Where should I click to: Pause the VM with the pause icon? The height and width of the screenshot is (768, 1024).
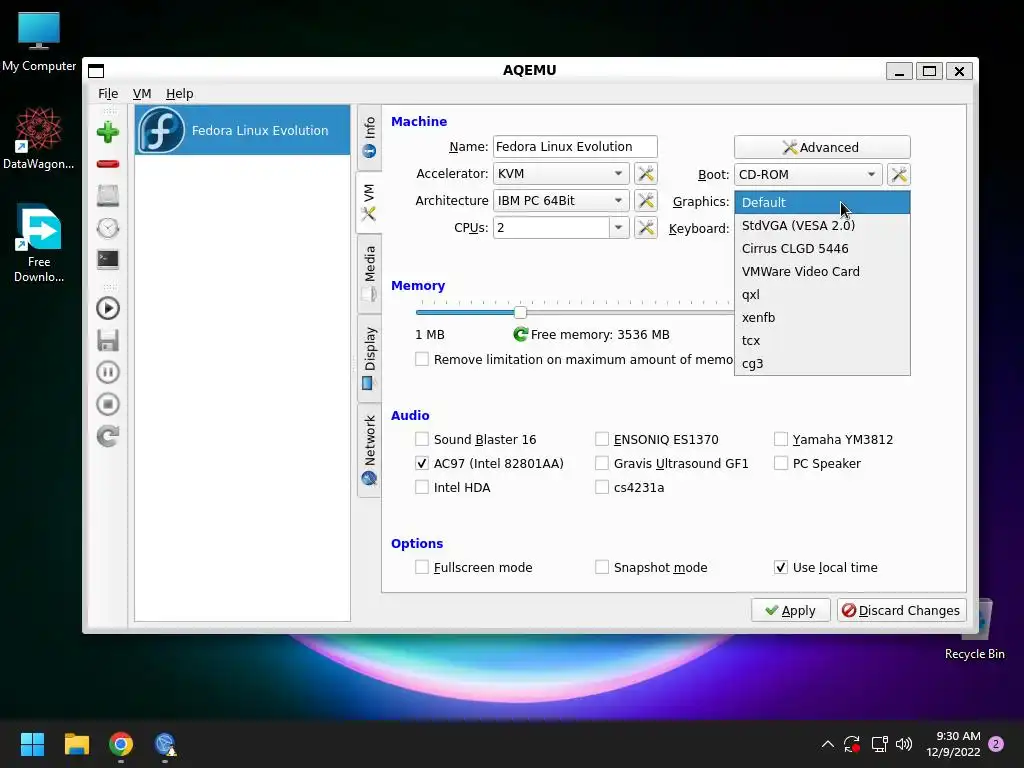108,372
